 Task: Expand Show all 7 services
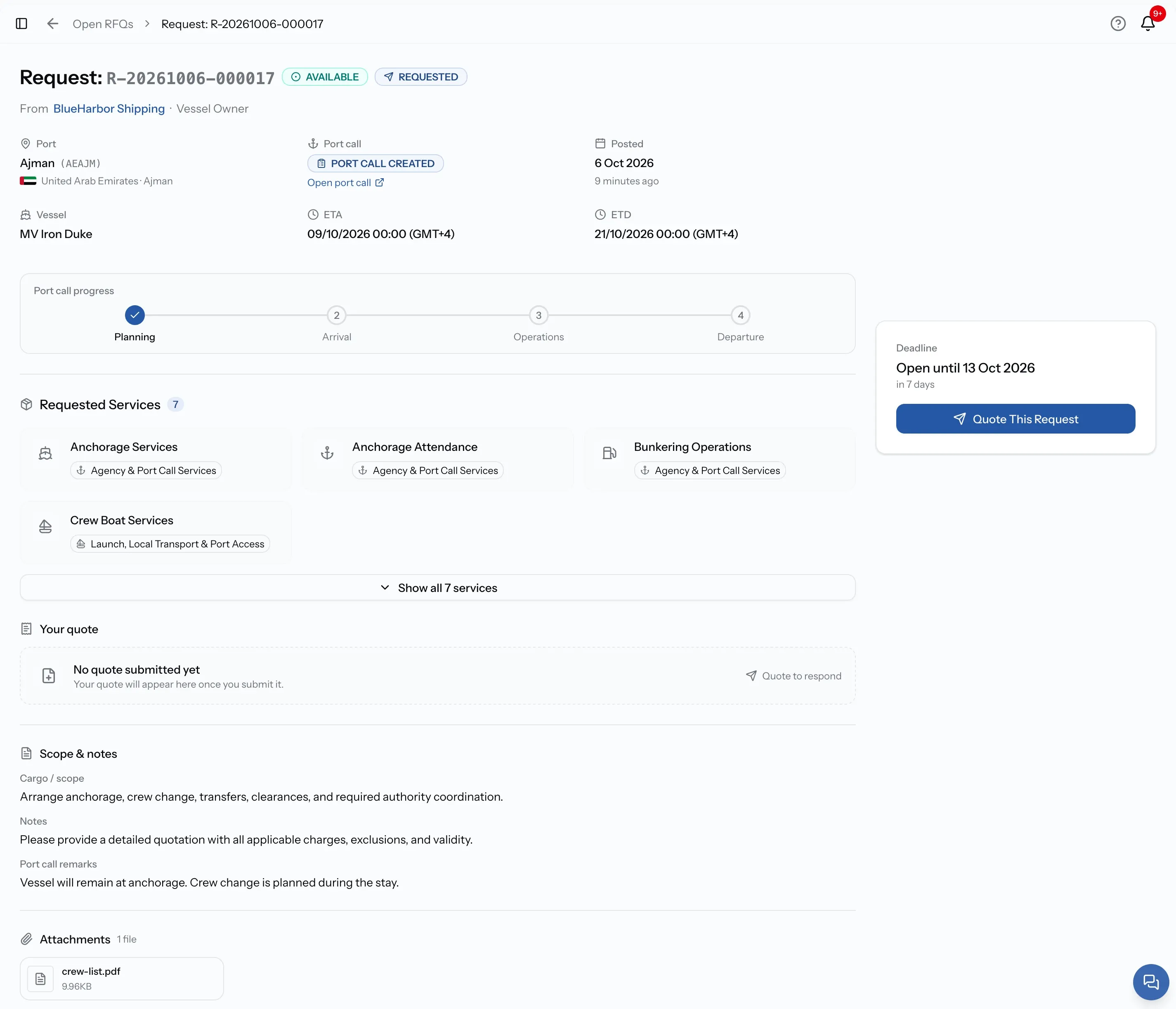tap(437, 587)
